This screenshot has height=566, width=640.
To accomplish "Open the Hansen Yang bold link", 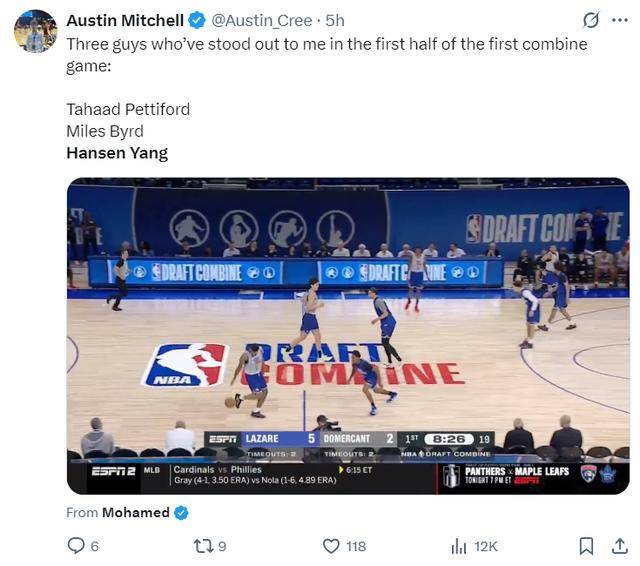I will click(x=117, y=153).
